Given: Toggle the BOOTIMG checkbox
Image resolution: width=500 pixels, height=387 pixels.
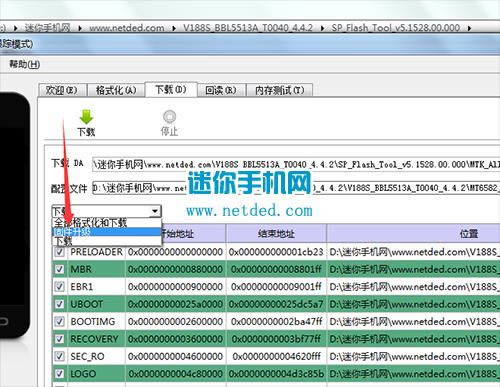Looking at the screenshot, I should (x=60, y=321).
